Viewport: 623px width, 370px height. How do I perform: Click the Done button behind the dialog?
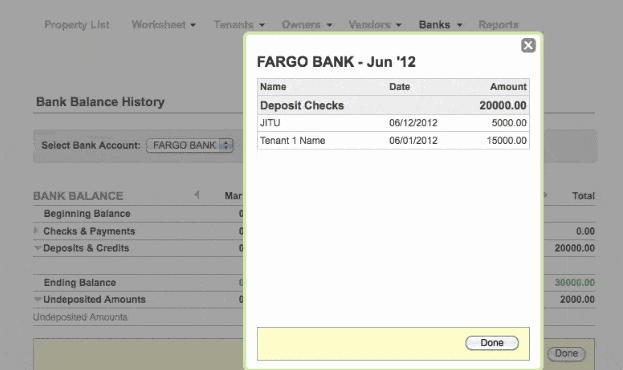point(566,353)
